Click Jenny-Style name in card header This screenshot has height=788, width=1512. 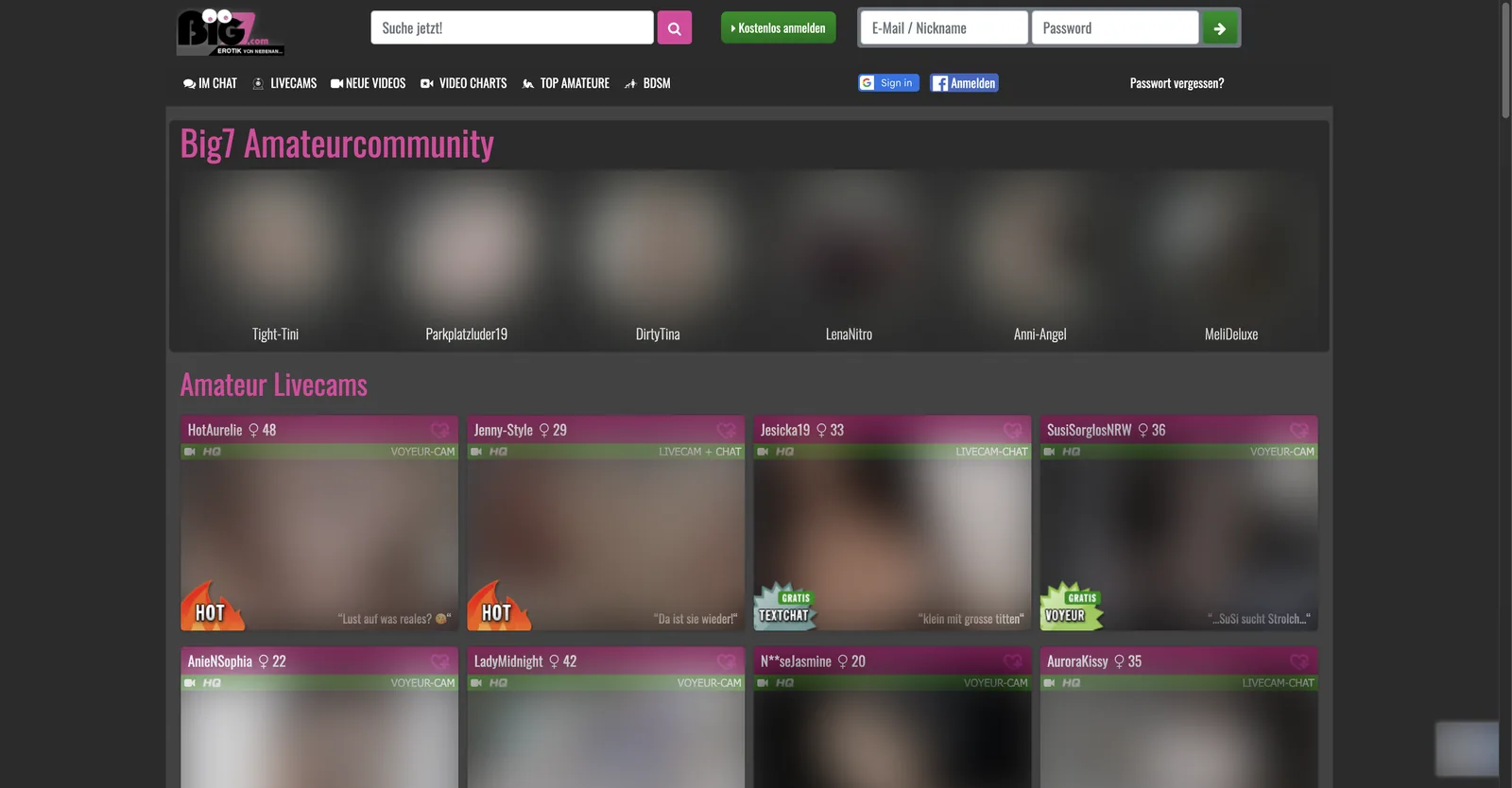point(503,430)
